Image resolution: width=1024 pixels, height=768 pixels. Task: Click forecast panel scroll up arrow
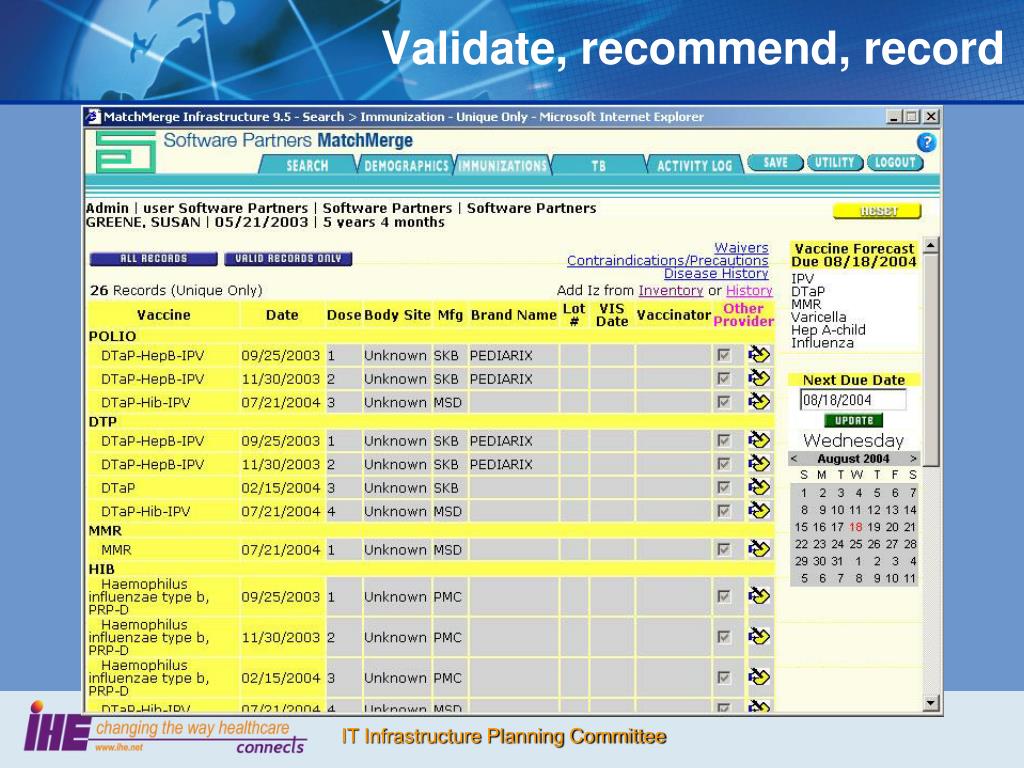pyautogui.click(x=931, y=246)
